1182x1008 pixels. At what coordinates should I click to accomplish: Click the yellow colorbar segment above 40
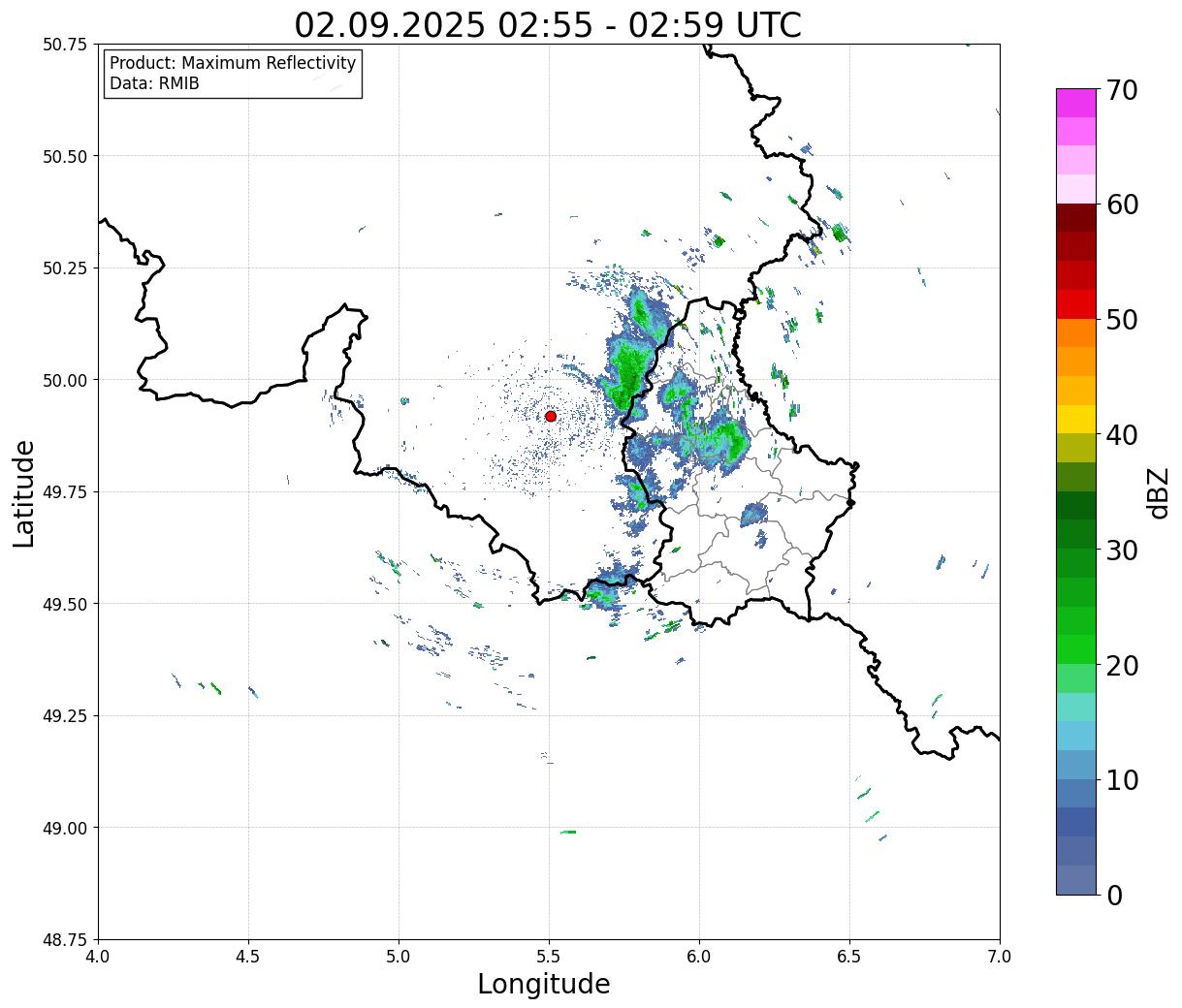(x=1076, y=420)
